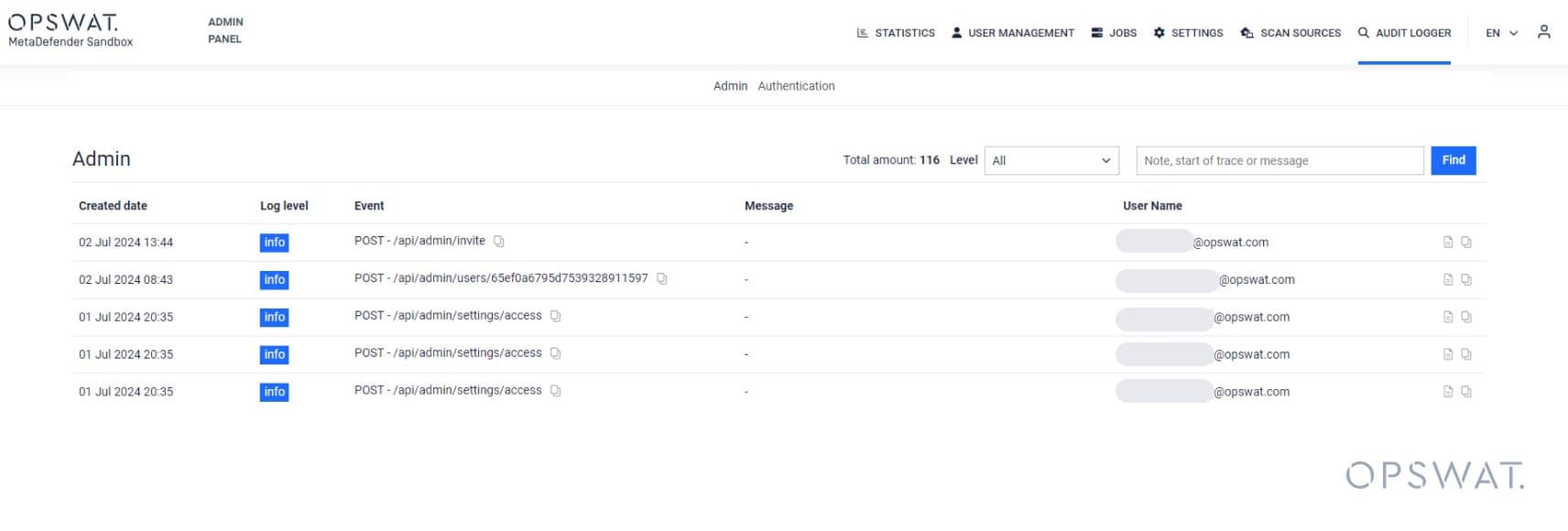Copy first settings/access event text
The height and width of the screenshot is (531, 1568).
pos(556,317)
